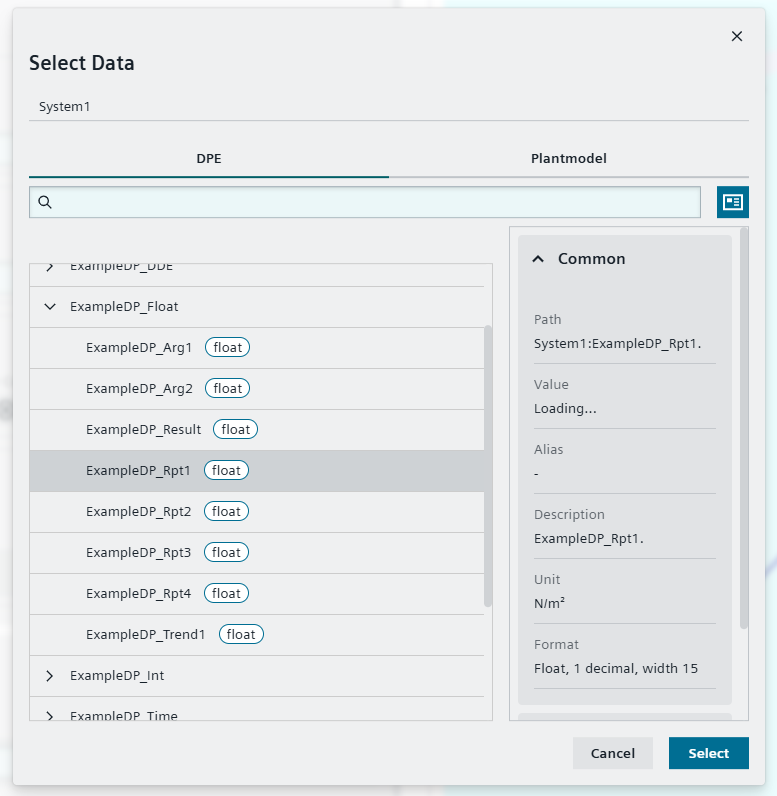Viewport: 777px width, 796px height.
Task: Choose the ExampleDP_Result data point
Action: tap(143, 430)
